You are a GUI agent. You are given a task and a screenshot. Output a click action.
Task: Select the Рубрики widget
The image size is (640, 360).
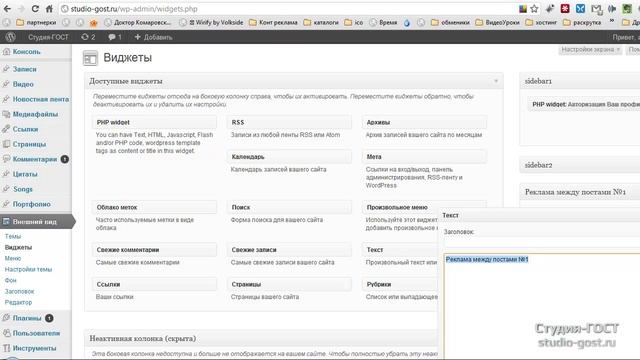(400, 284)
